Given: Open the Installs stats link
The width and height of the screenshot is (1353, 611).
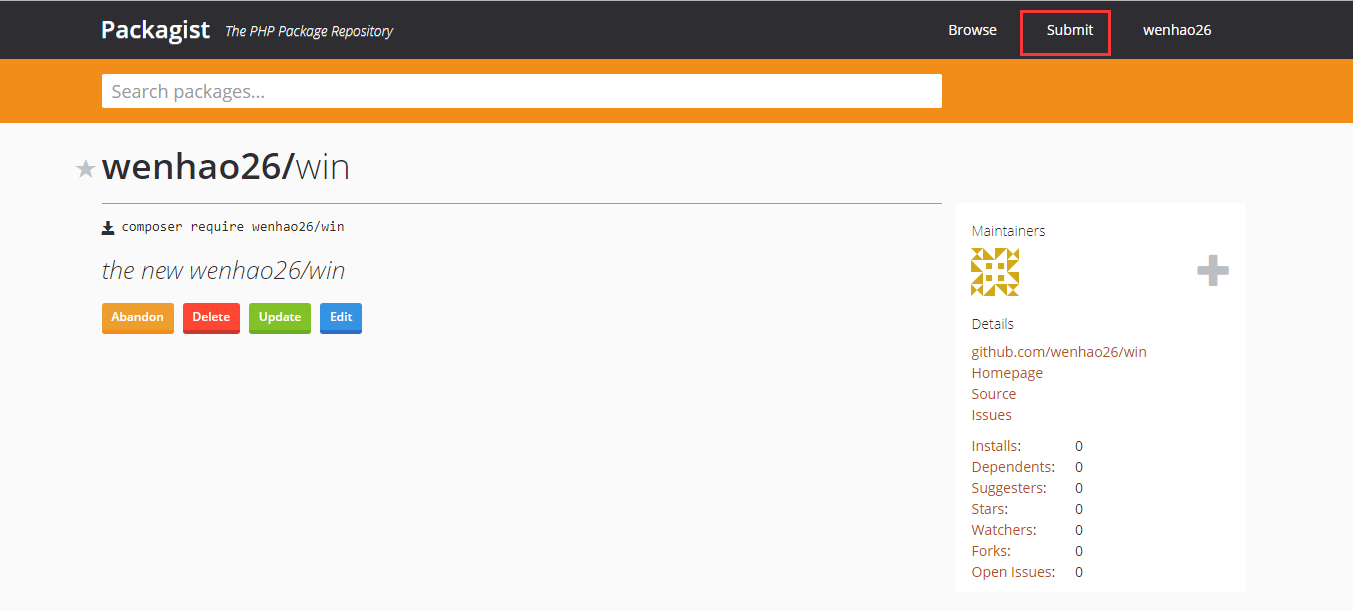Looking at the screenshot, I should point(996,446).
